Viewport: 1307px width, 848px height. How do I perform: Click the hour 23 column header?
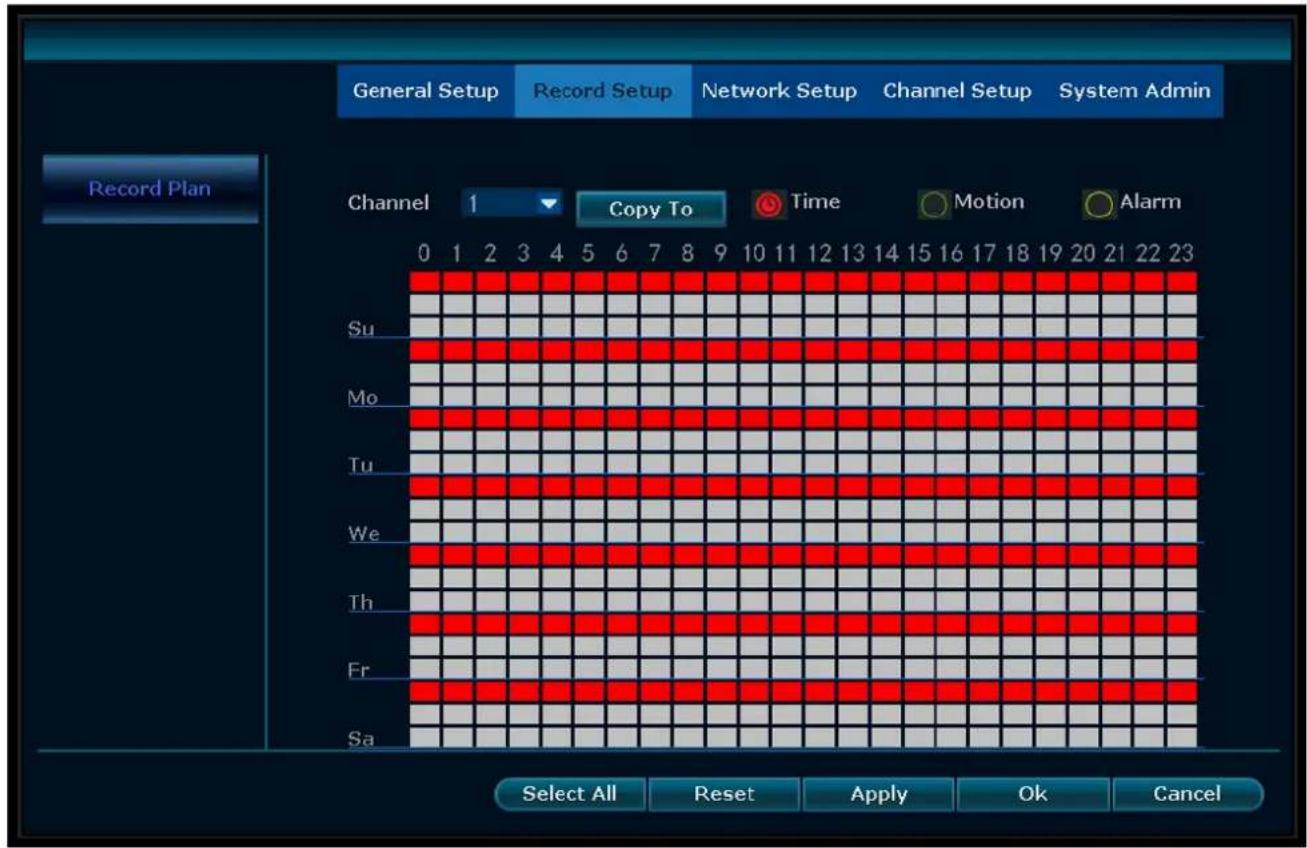tap(1181, 255)
